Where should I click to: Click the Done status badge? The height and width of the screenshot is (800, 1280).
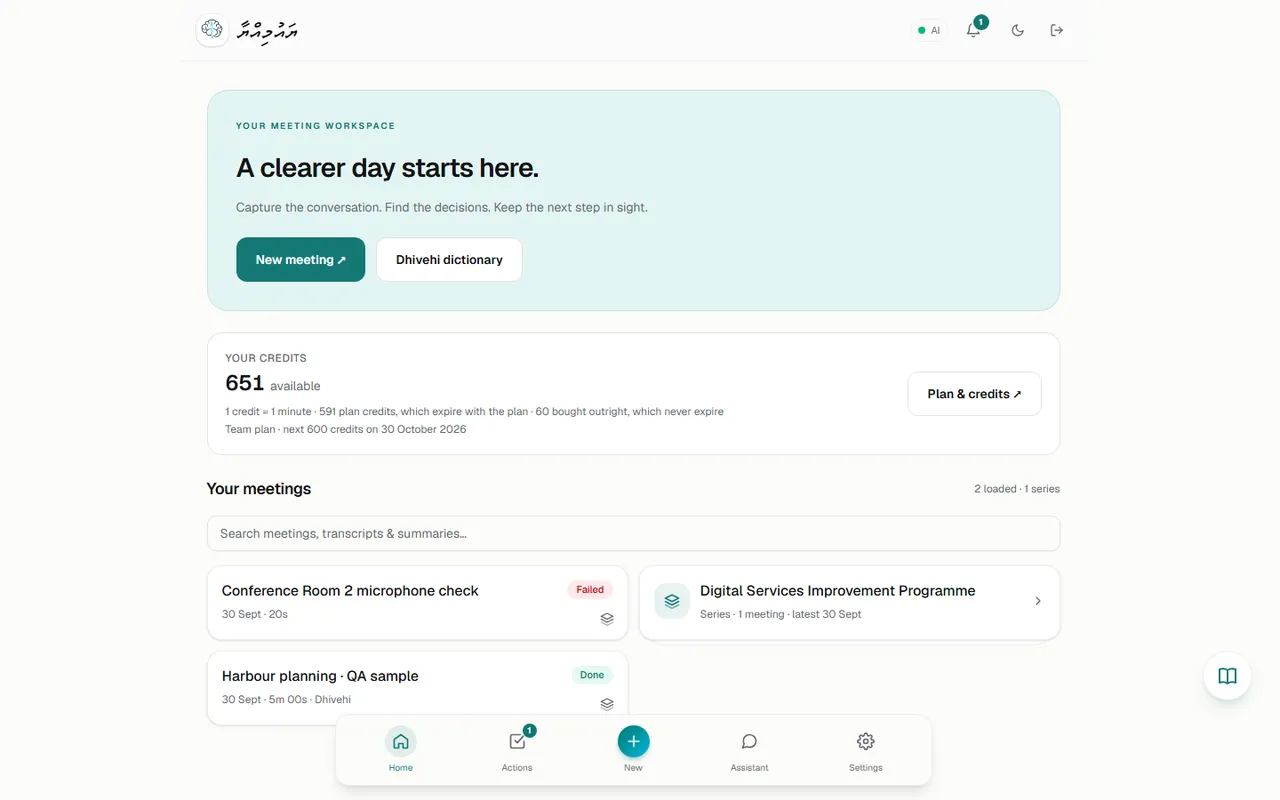point(592,675)
